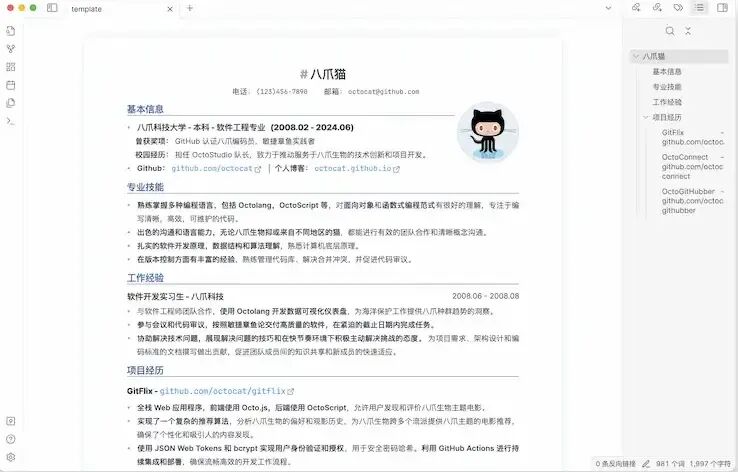Select the OctoGitHubber outline entry
738x472 pixels.
point(693,201)
